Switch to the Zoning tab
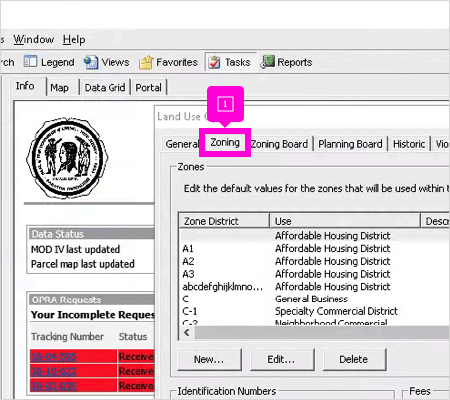The width and height of the screenshot is (450, 400). (225, 142)
